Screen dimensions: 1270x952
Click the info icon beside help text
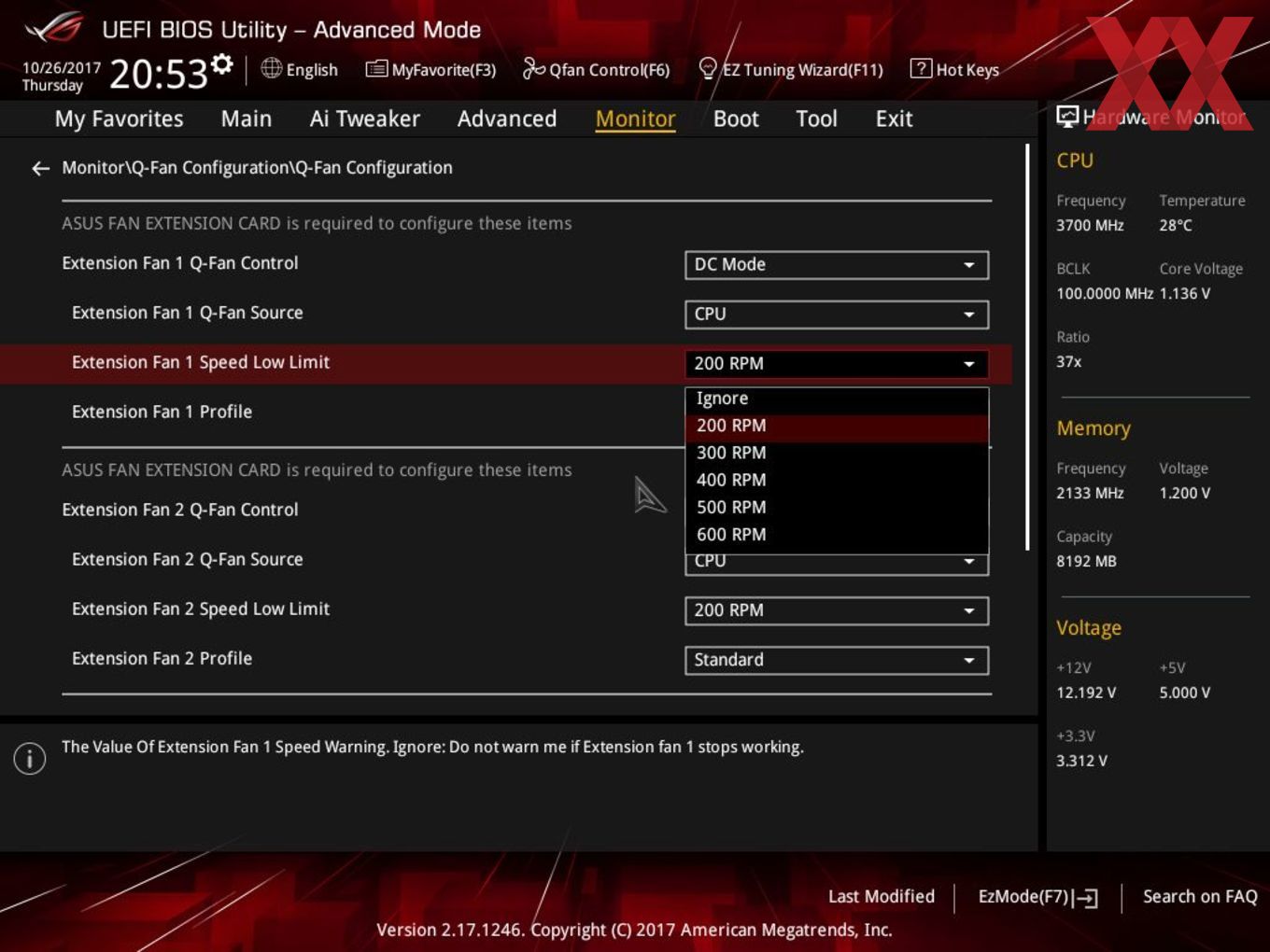pos(30,758)
